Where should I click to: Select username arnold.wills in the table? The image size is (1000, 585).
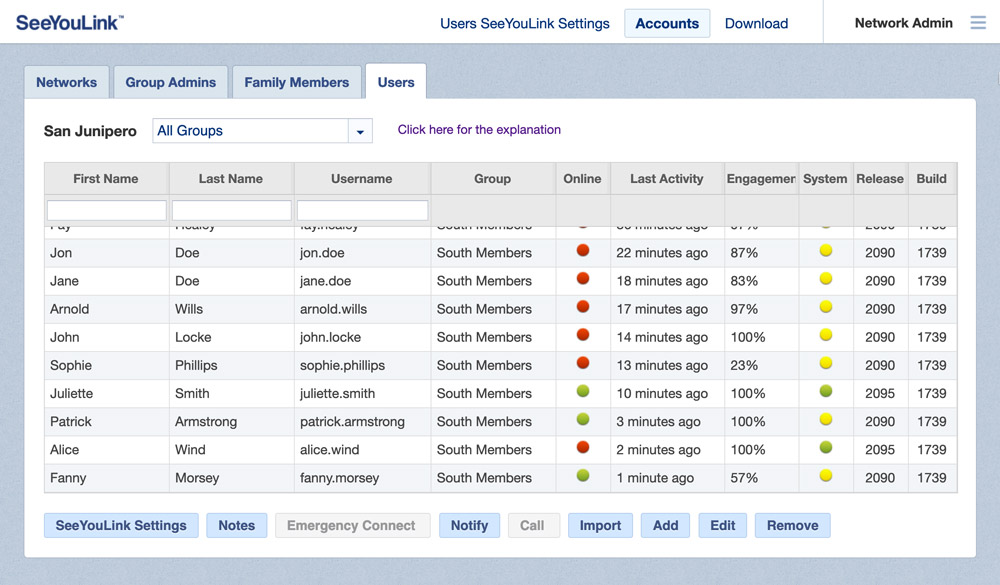(x=334, y=309)
